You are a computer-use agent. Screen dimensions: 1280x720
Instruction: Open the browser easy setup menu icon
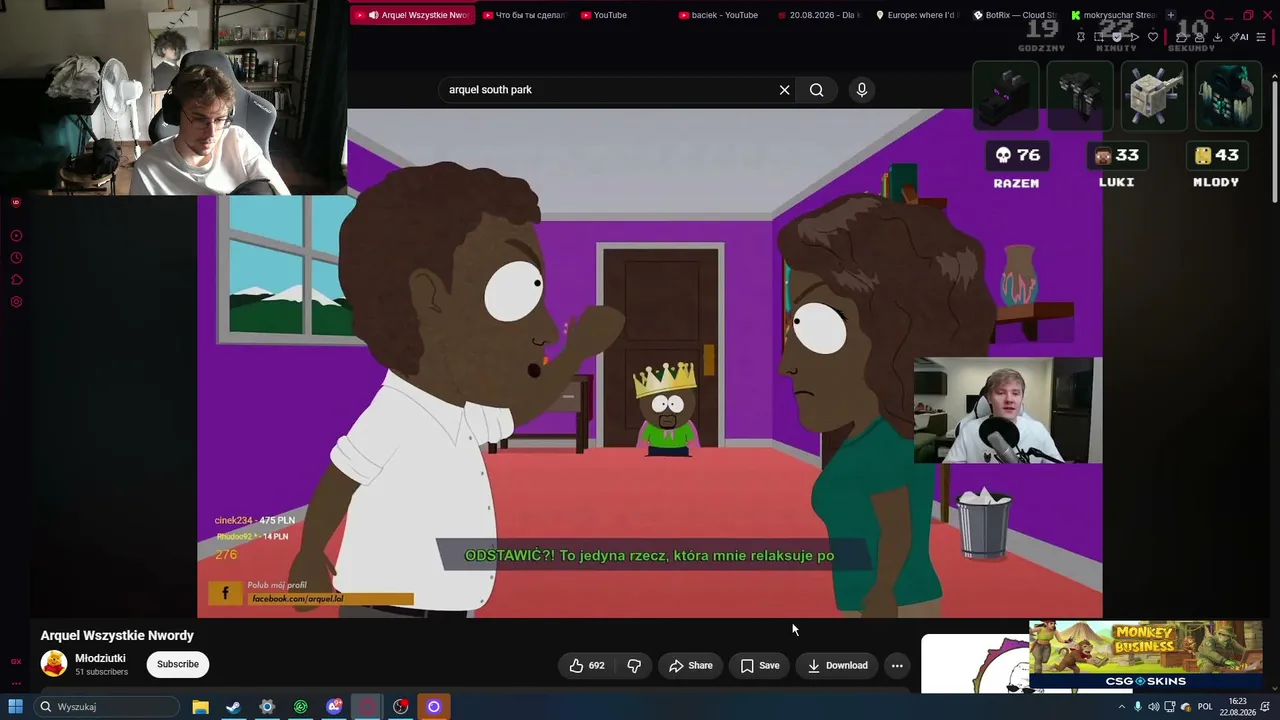(1261, 37)
